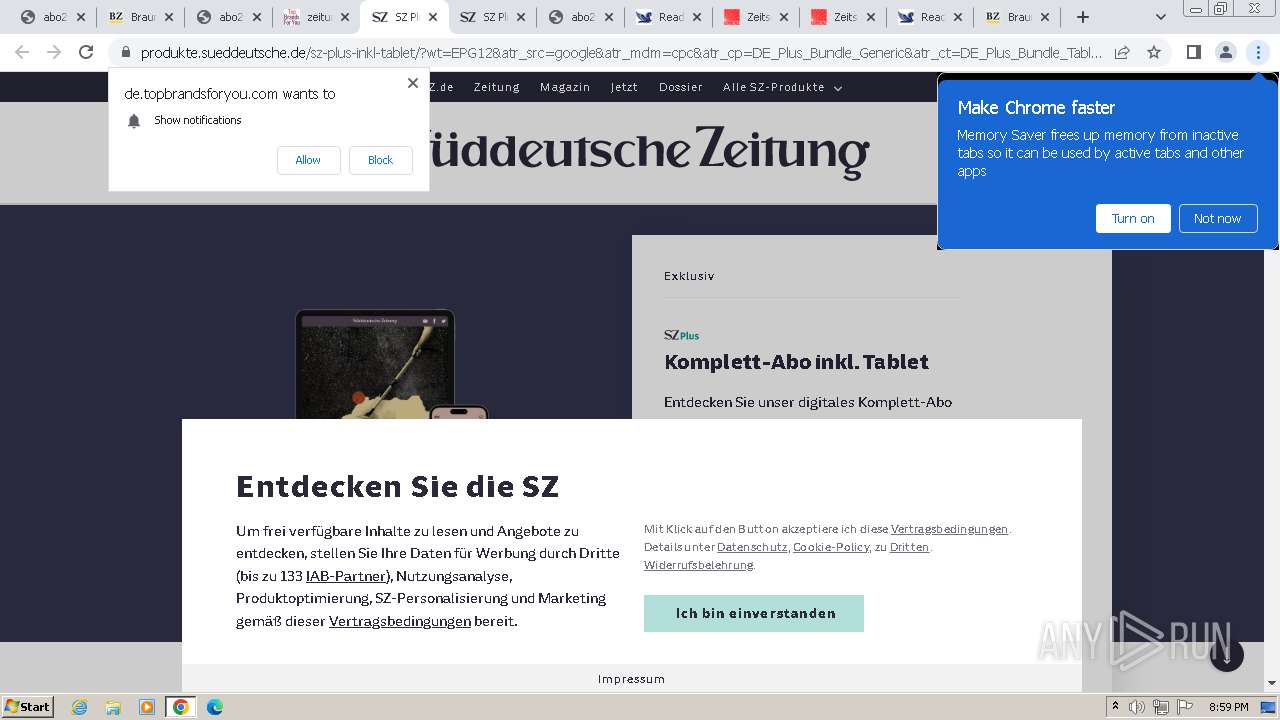Close the active SZ Plus tab
The height and width of the screenshot is (720, 1280).
[x=432, y=17]
